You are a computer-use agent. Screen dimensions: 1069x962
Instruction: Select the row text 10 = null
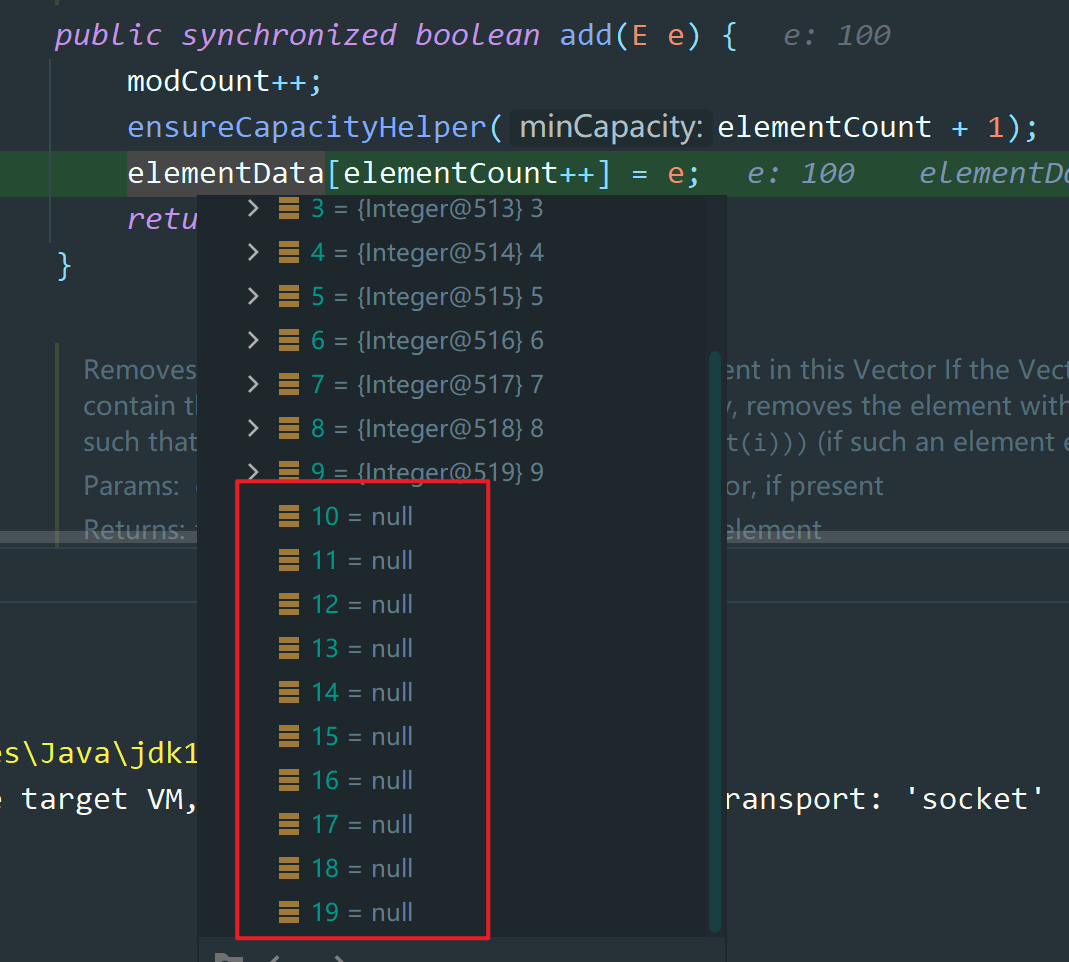(362, 516)
